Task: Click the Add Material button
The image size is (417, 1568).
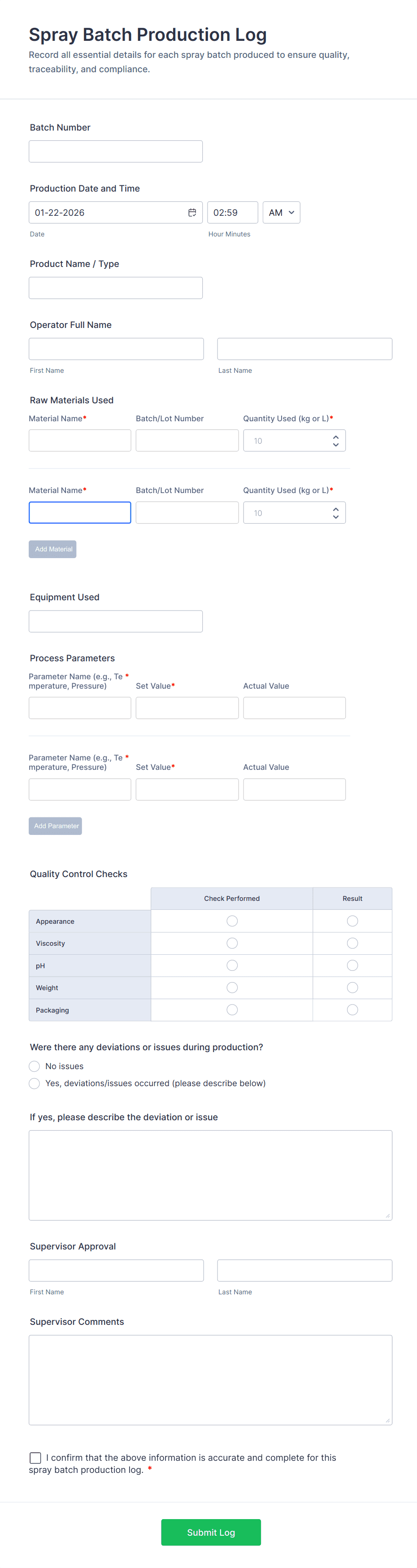Action: 53,549
